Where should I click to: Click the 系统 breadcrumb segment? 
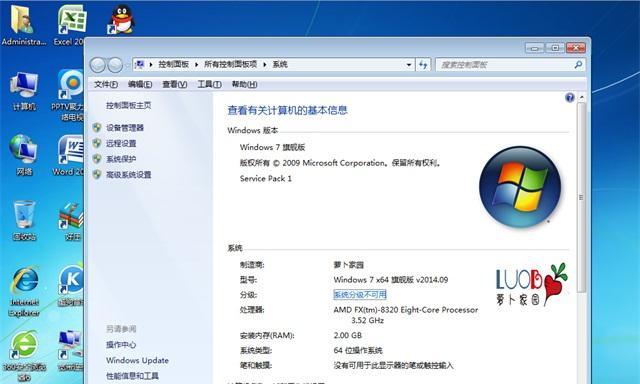[x=280, y=64]
